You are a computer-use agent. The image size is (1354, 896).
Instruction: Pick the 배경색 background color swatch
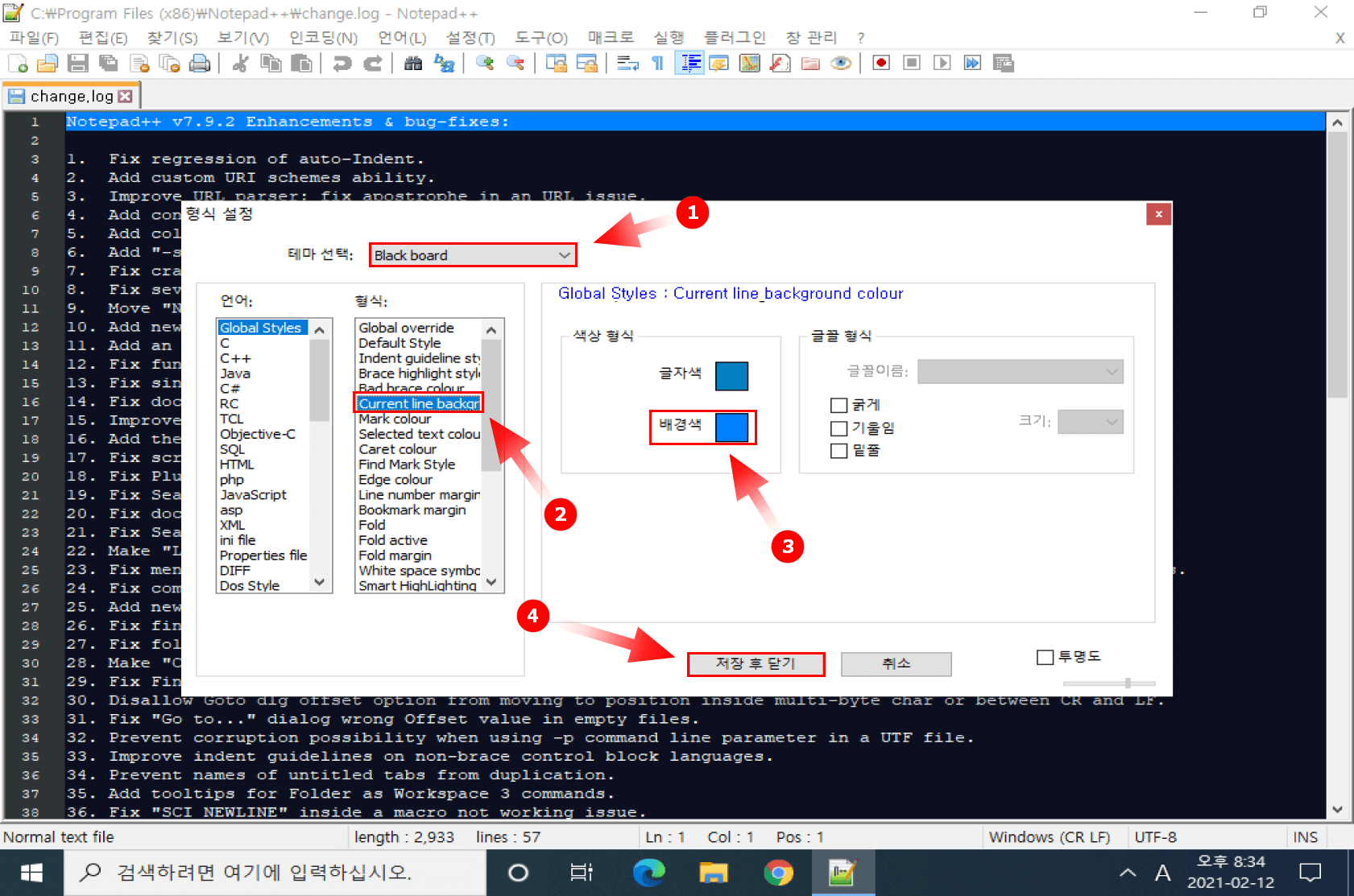[x=731, y=427]
